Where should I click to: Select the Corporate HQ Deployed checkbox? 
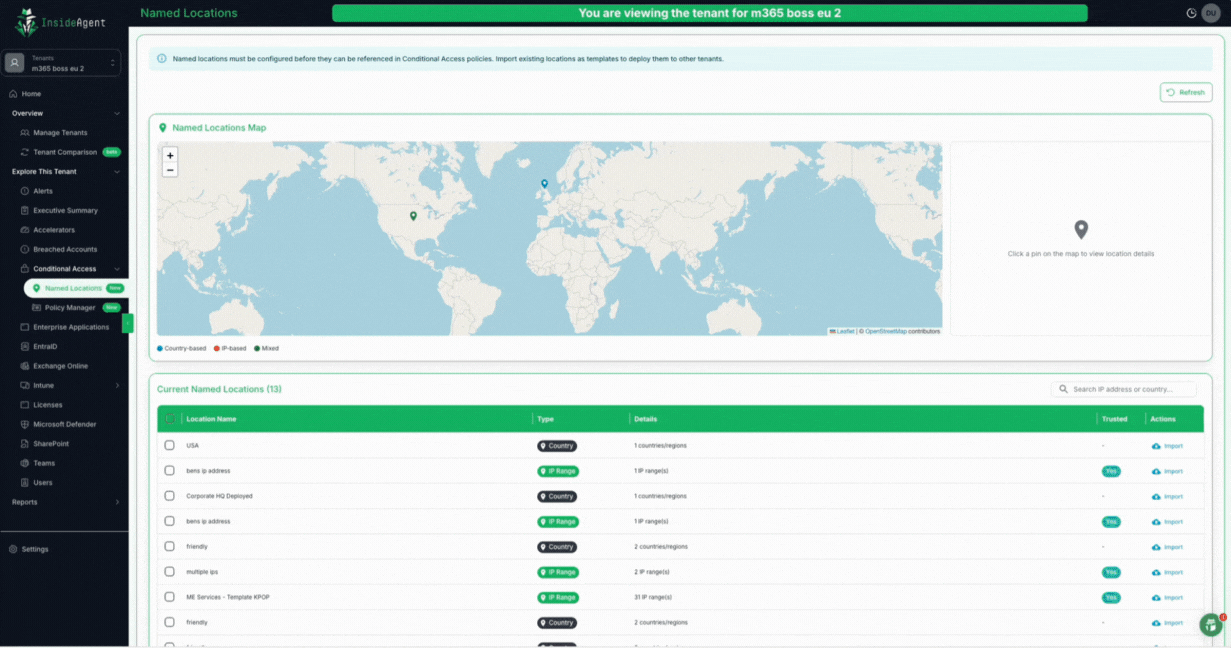pos(169,496)
